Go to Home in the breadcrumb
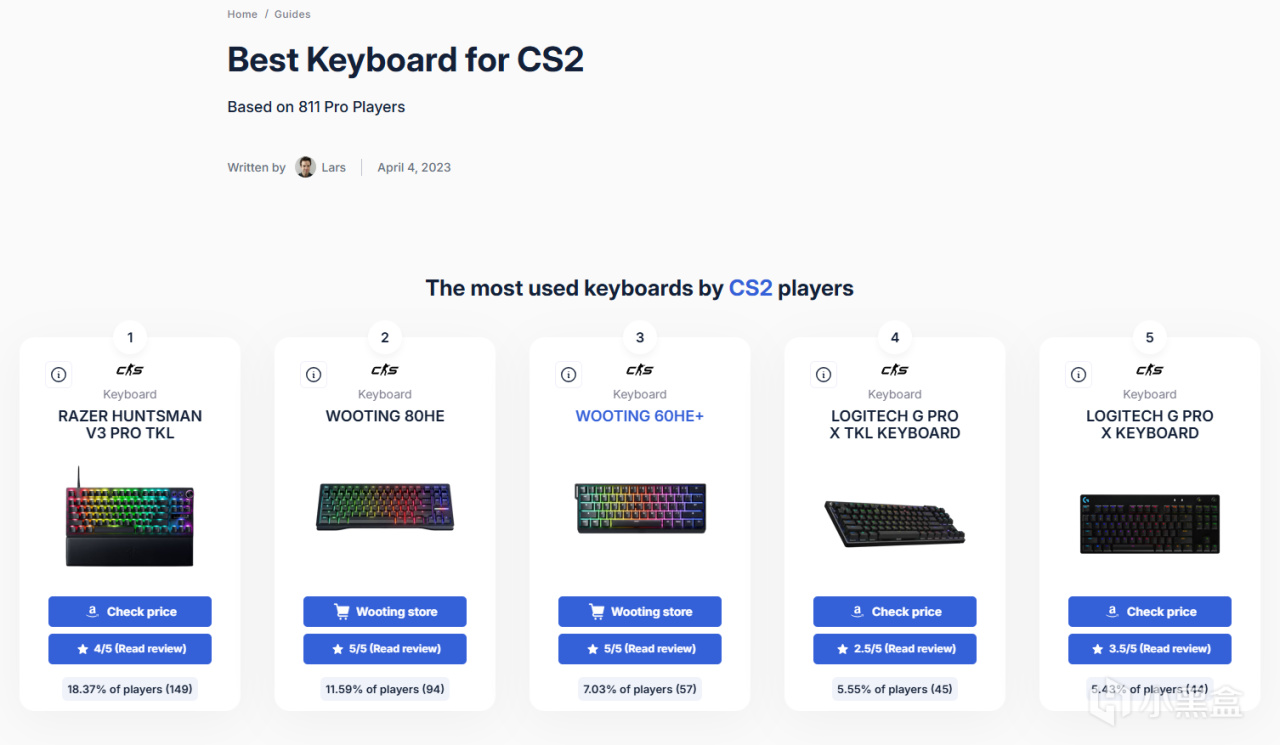Image resolution: width=1280 pixels, height=745 pixels. point(242,14)
